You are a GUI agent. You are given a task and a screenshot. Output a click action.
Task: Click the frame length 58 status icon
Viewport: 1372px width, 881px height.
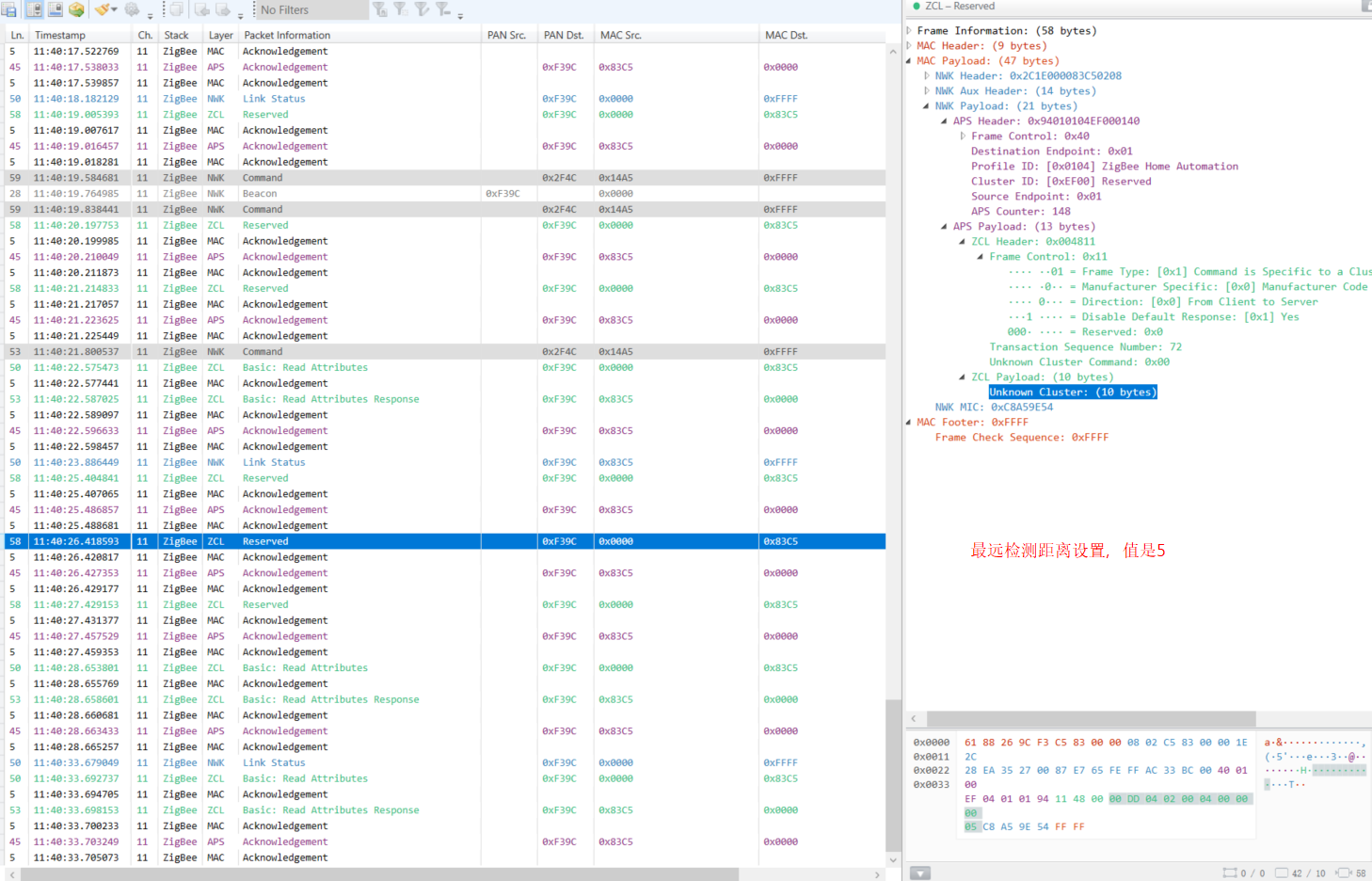click(1344, 873)
